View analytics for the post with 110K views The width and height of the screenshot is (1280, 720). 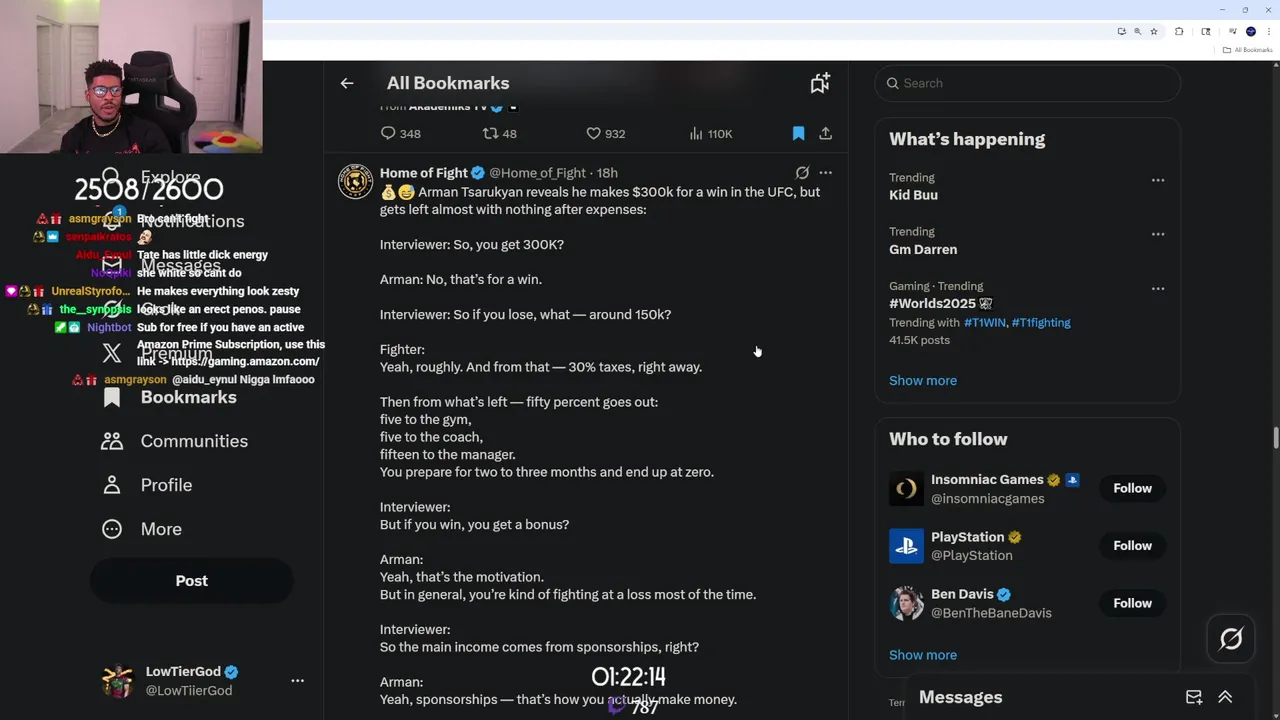(x=711, y=133)
